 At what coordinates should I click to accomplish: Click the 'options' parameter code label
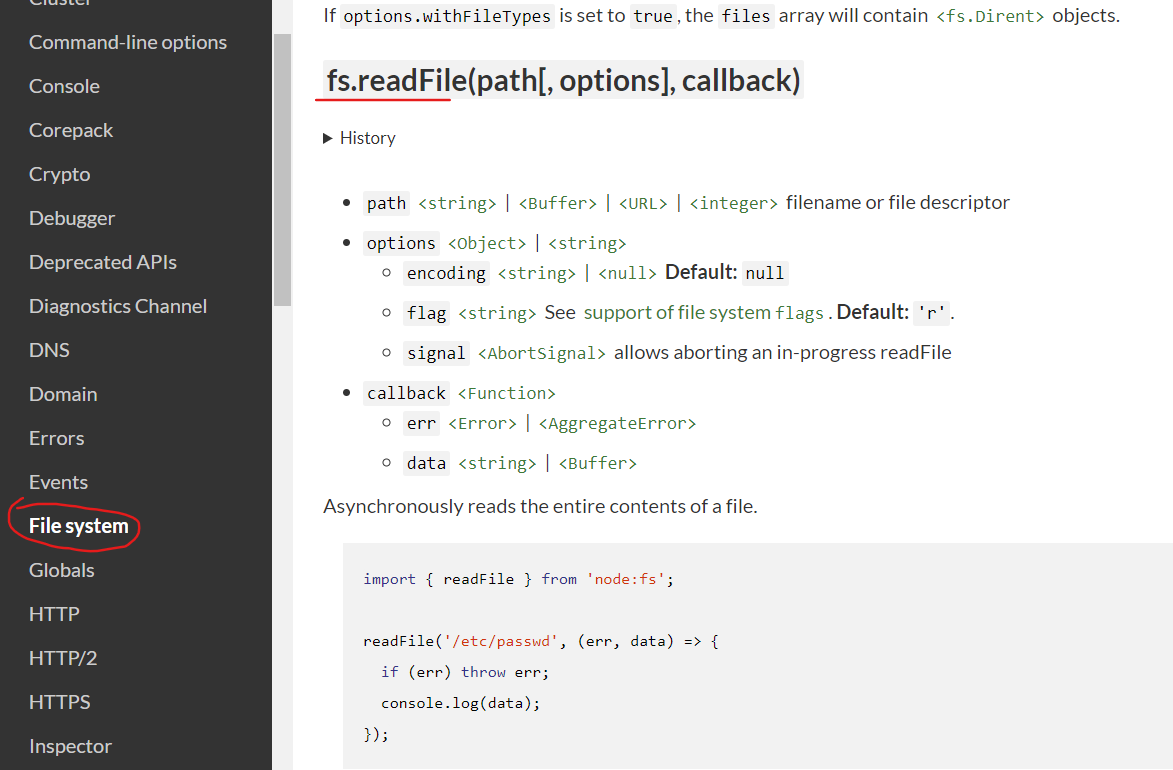pyautogui.click(x=401, y=244)
